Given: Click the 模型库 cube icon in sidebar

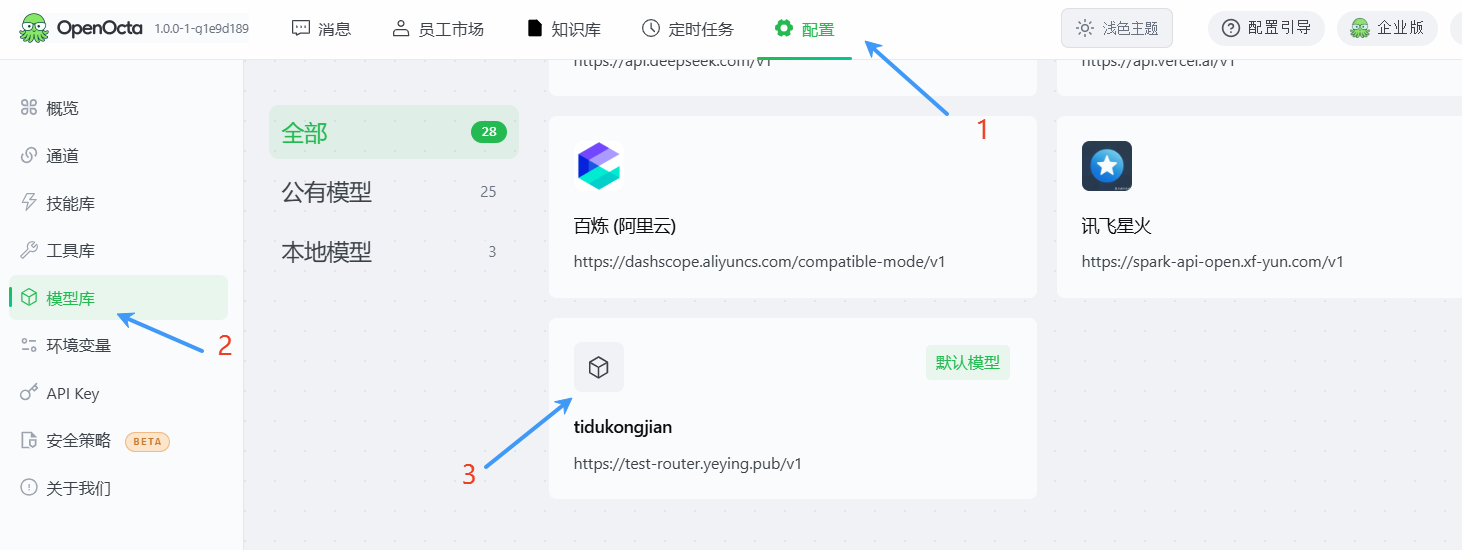Looking at the screenshot, I should click(x=29, y=298).
